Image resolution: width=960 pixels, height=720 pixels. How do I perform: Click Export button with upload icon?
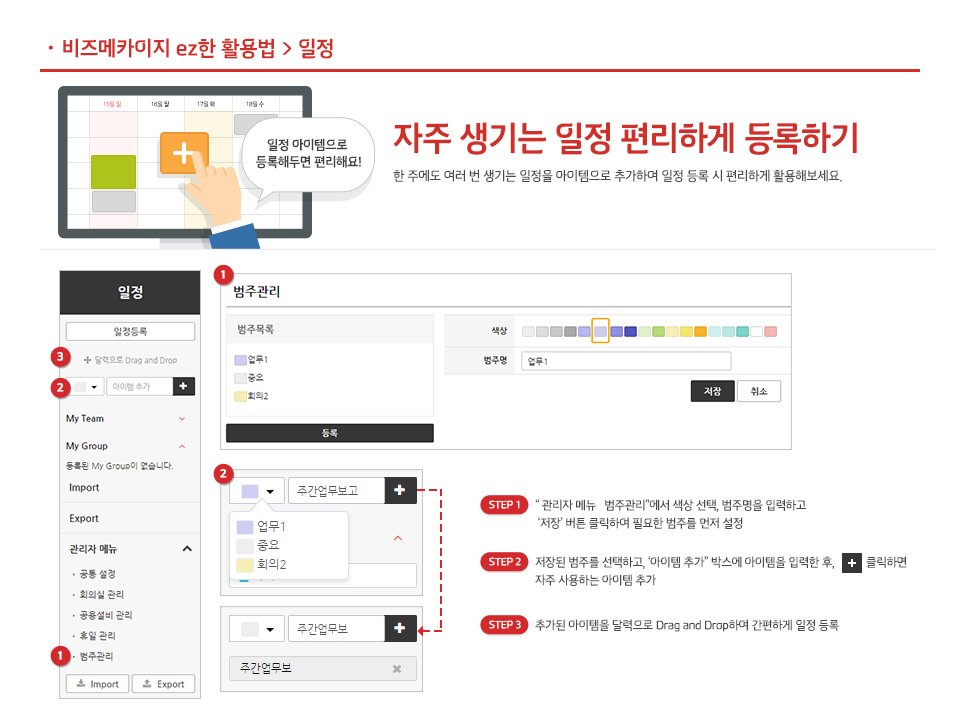(x=163, y=684)
